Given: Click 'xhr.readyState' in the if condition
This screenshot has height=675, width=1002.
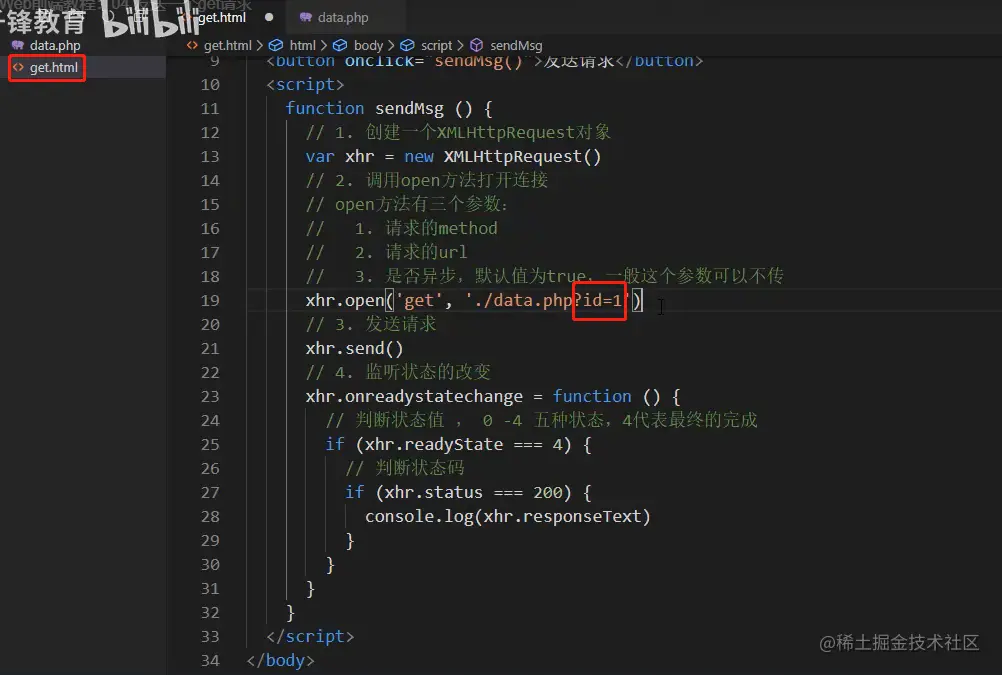Looking at the screenshot, I should pyautogui.click(x=434, y=444).
